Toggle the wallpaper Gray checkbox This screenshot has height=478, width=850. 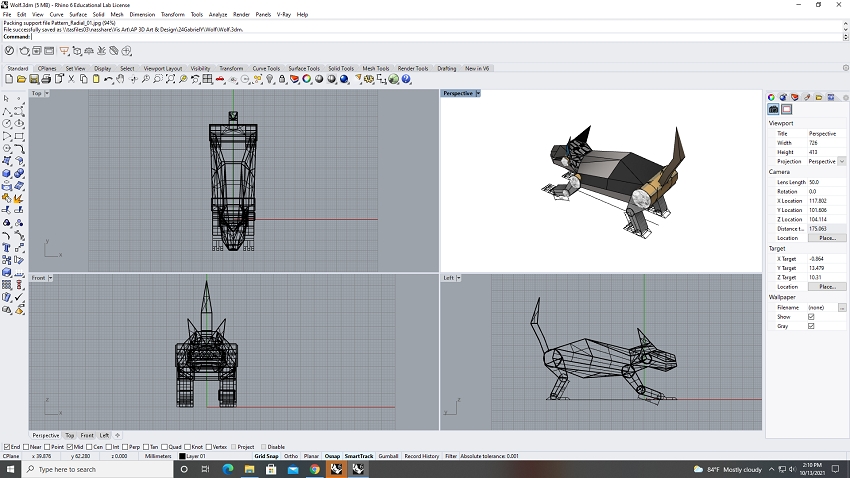click(x=811, y=326)
